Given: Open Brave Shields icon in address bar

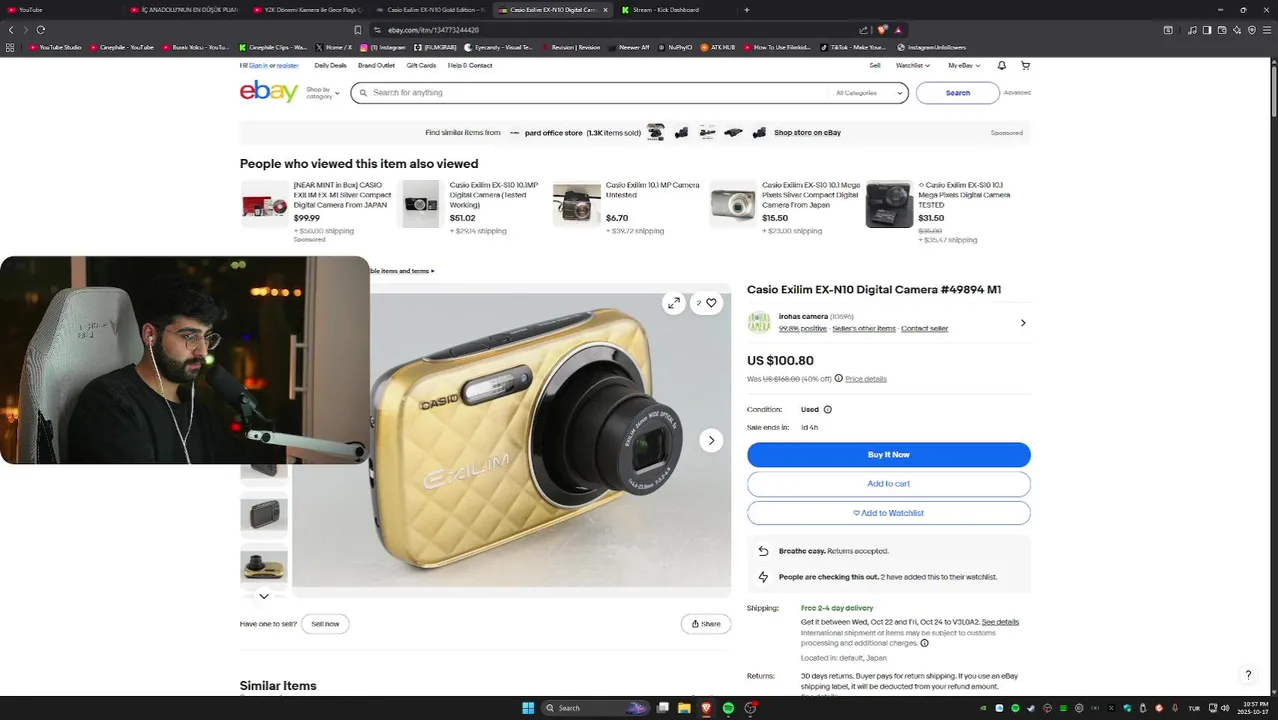Looking at the screenshot, I should point(882,30).
